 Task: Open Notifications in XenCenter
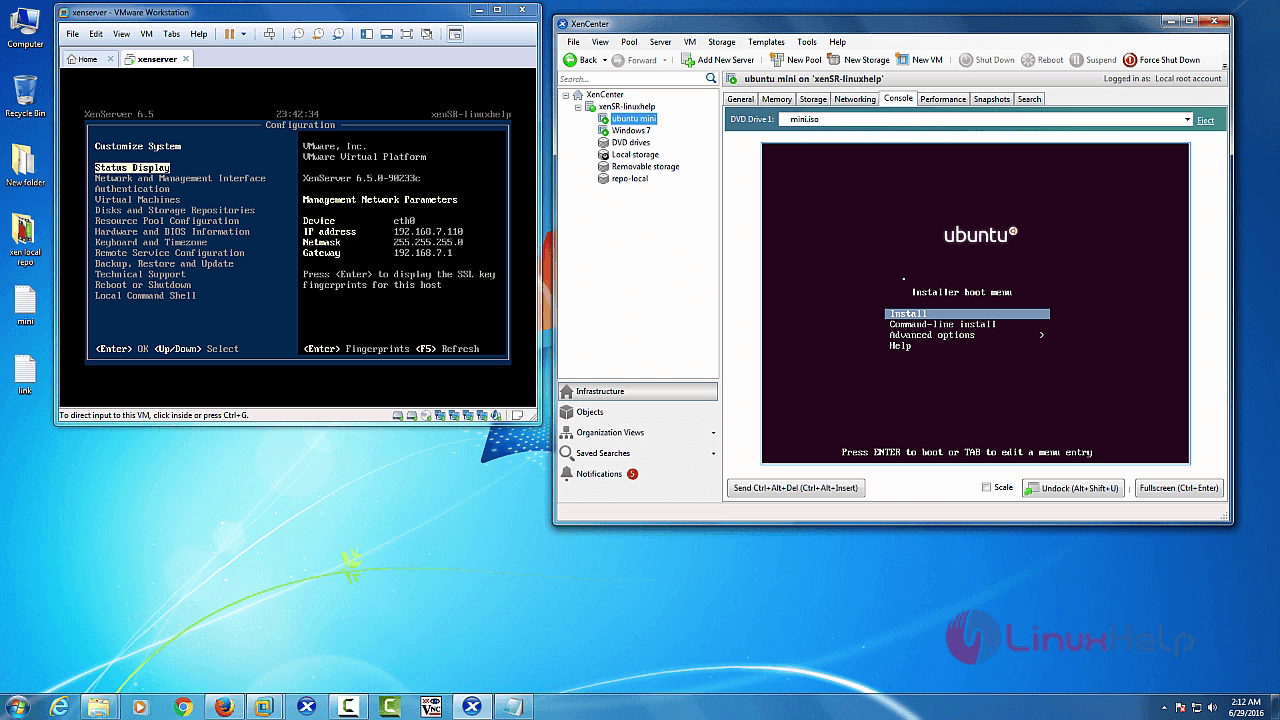coord(638,474)
